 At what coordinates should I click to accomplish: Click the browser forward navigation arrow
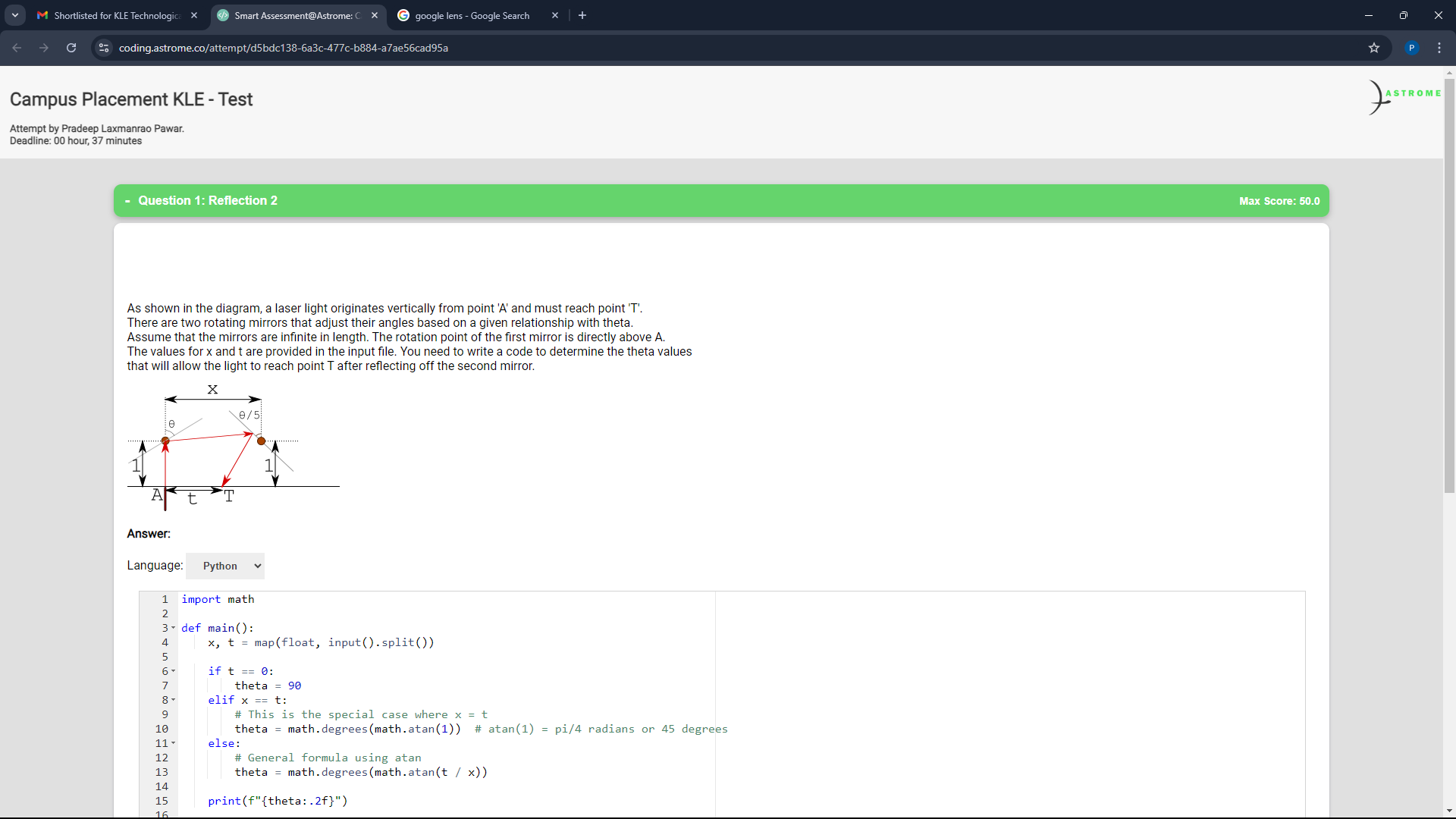click(x=44, y=48)
